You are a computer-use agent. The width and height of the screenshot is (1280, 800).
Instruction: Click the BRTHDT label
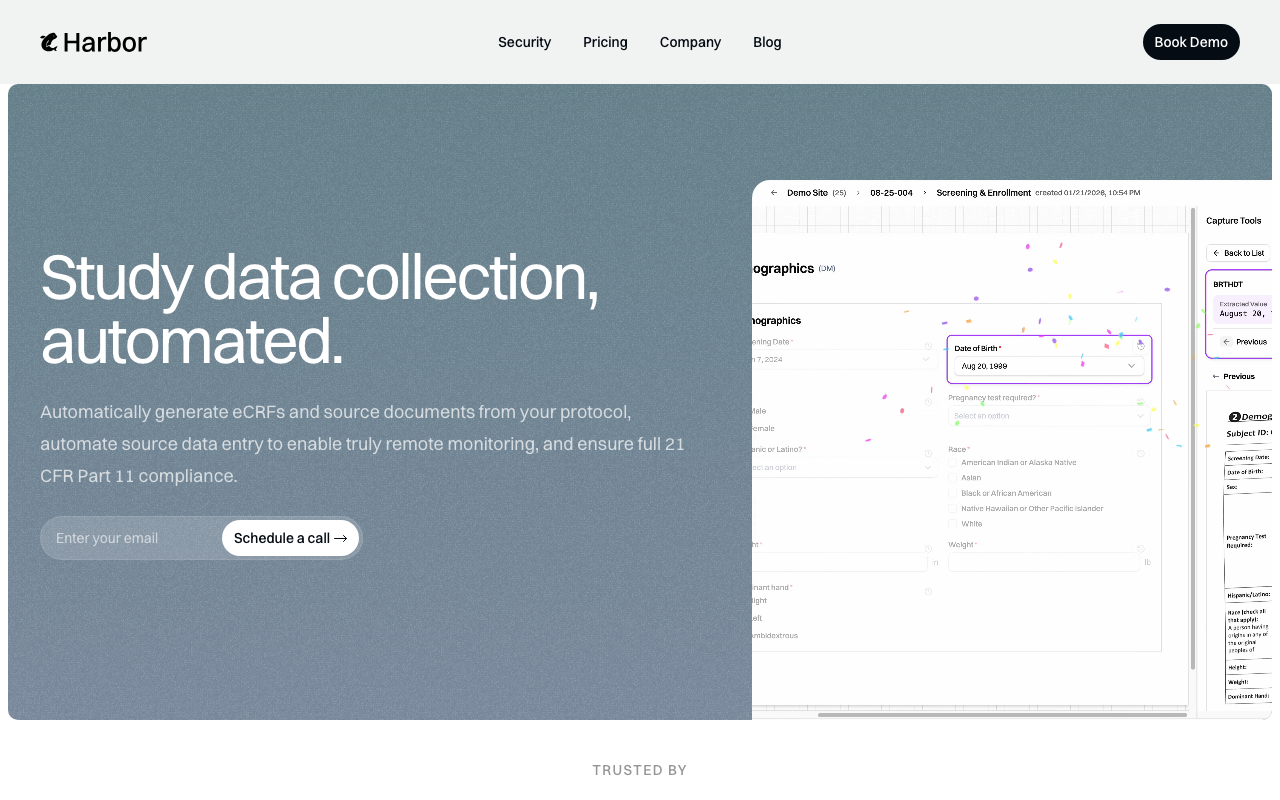(1227, 284)
